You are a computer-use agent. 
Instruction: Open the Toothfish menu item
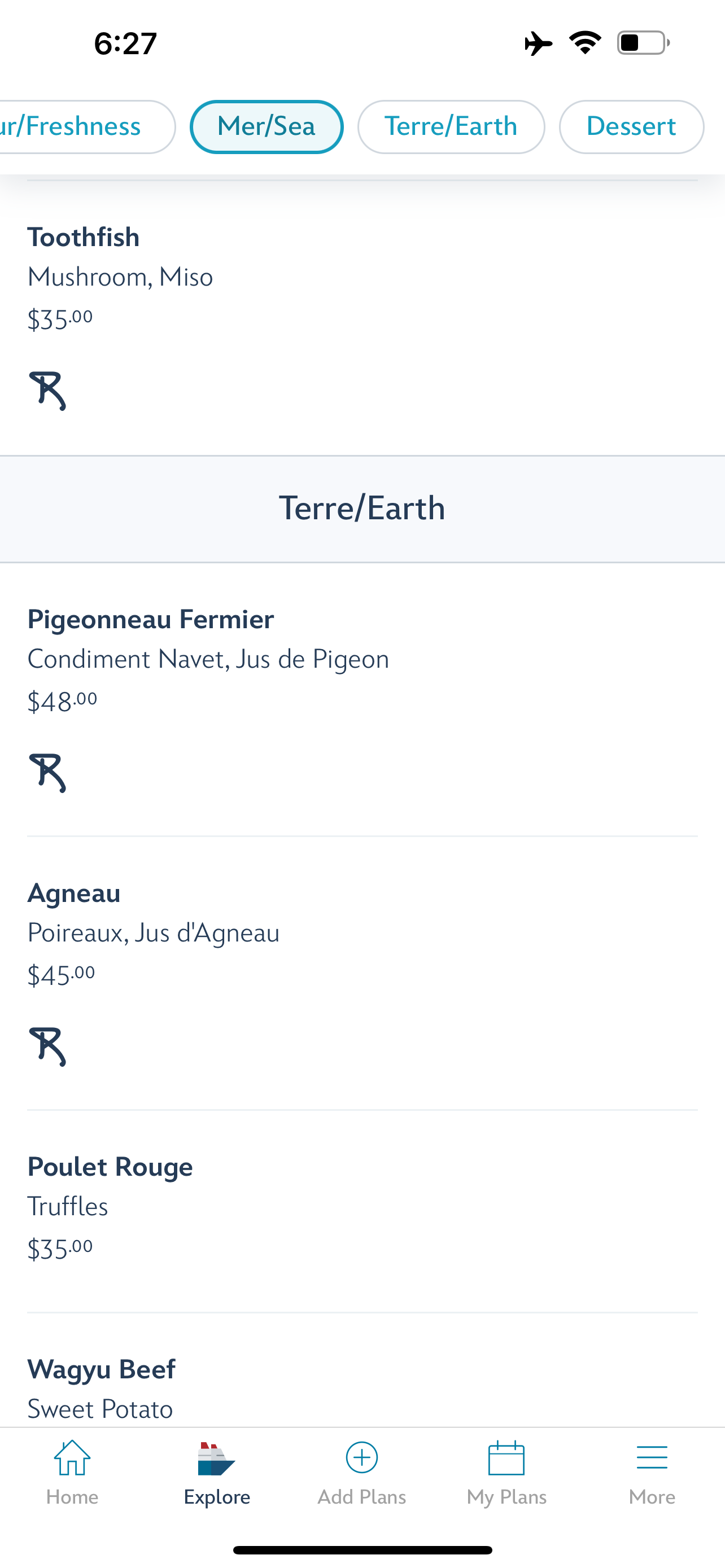[84, 238]
